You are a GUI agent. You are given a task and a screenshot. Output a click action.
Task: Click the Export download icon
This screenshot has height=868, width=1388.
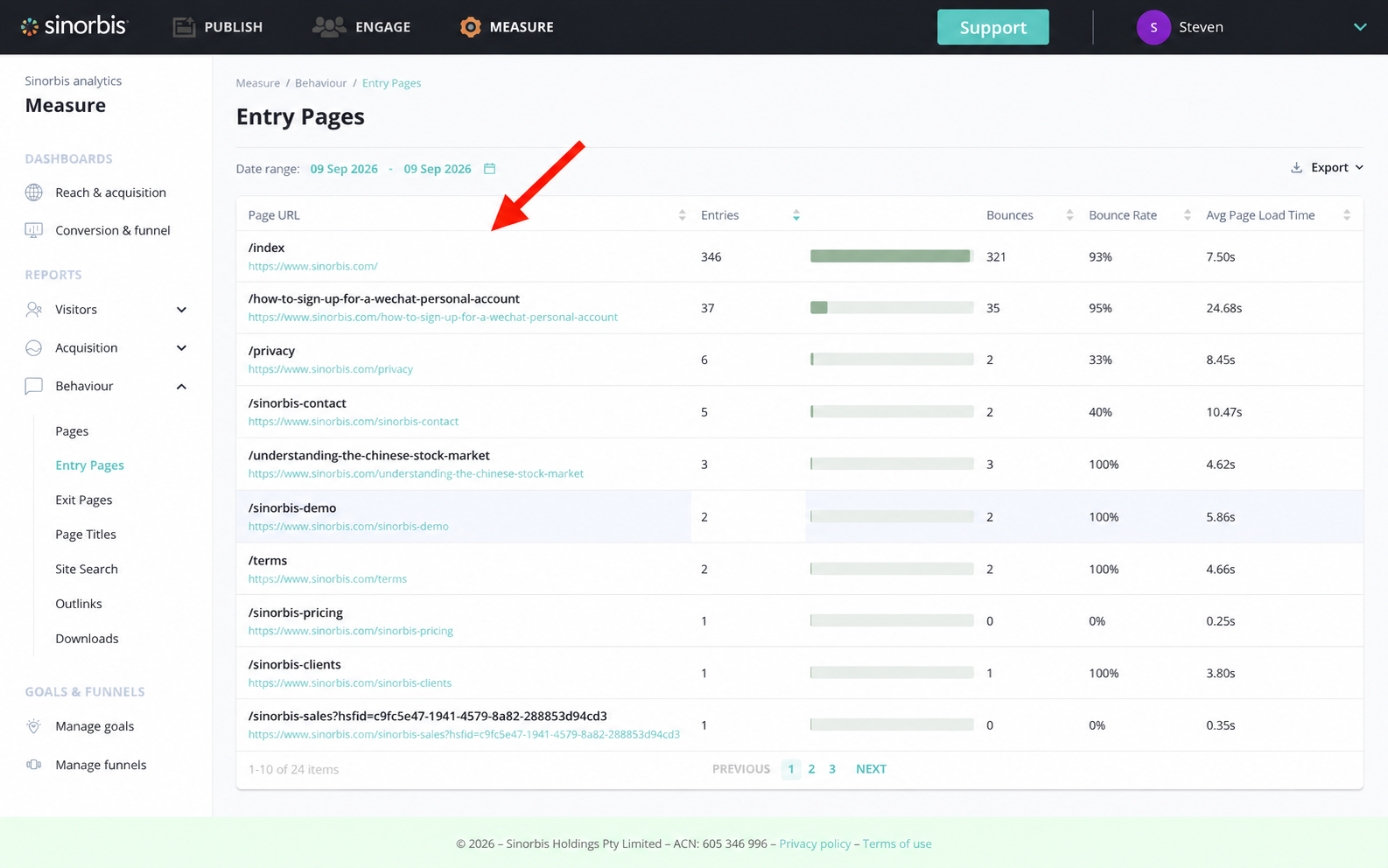1296,168
